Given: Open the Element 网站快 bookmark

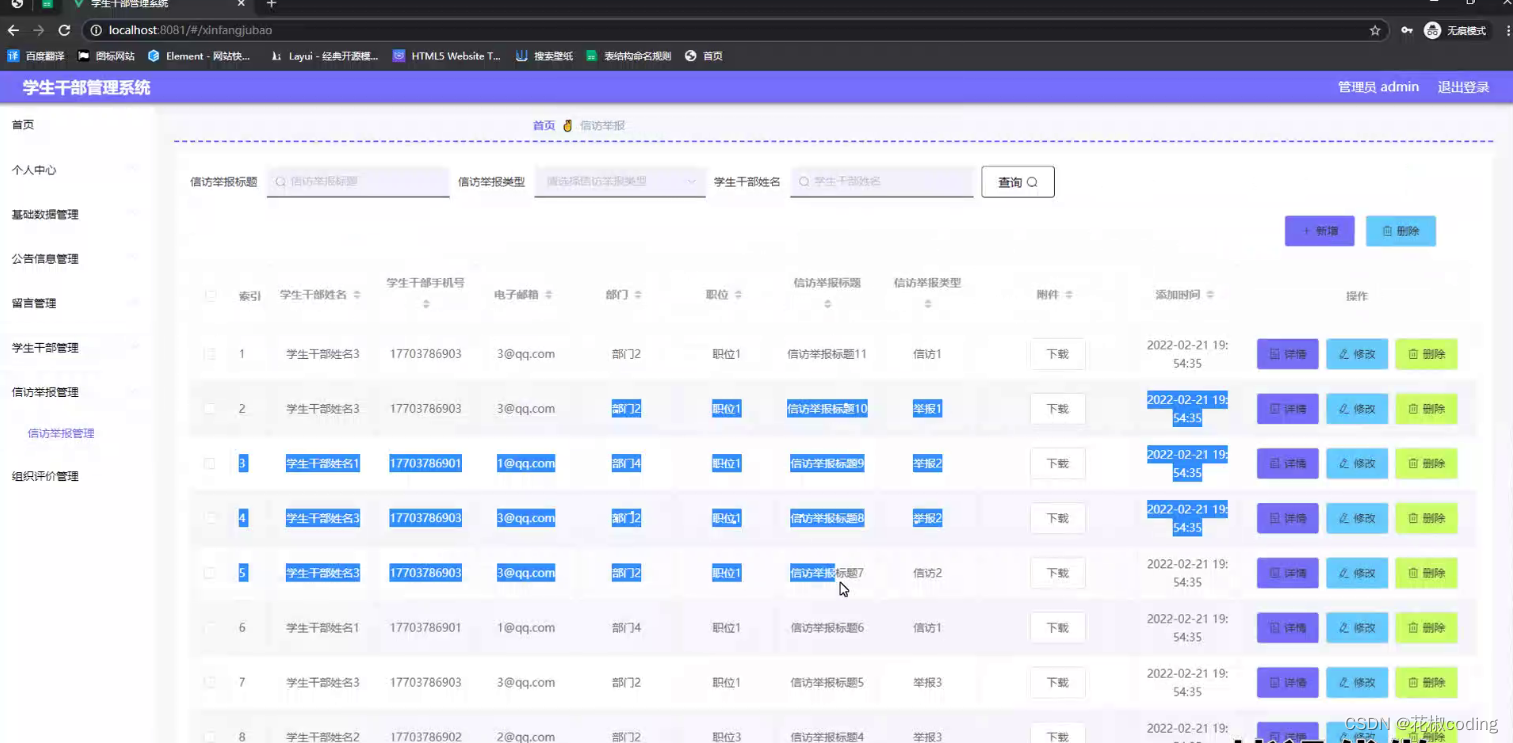Looking at the screenshot, I should coord(199,56).
